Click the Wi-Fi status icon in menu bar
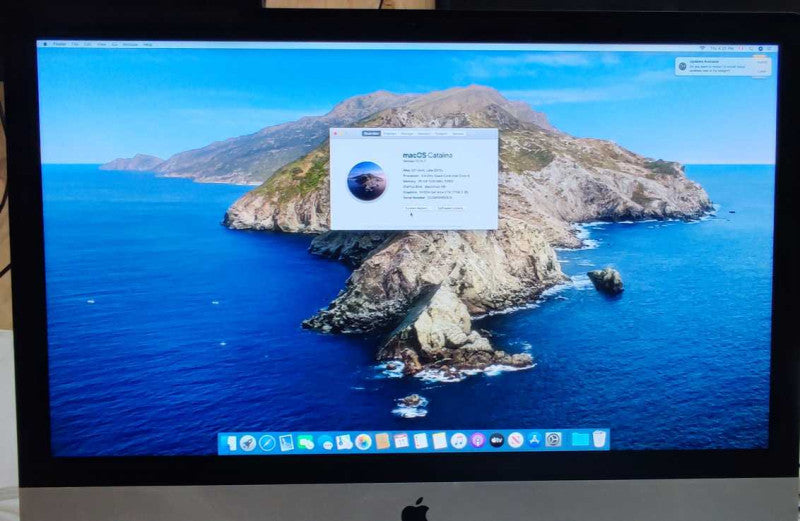800x521 pixels. (x=702, y=47)
